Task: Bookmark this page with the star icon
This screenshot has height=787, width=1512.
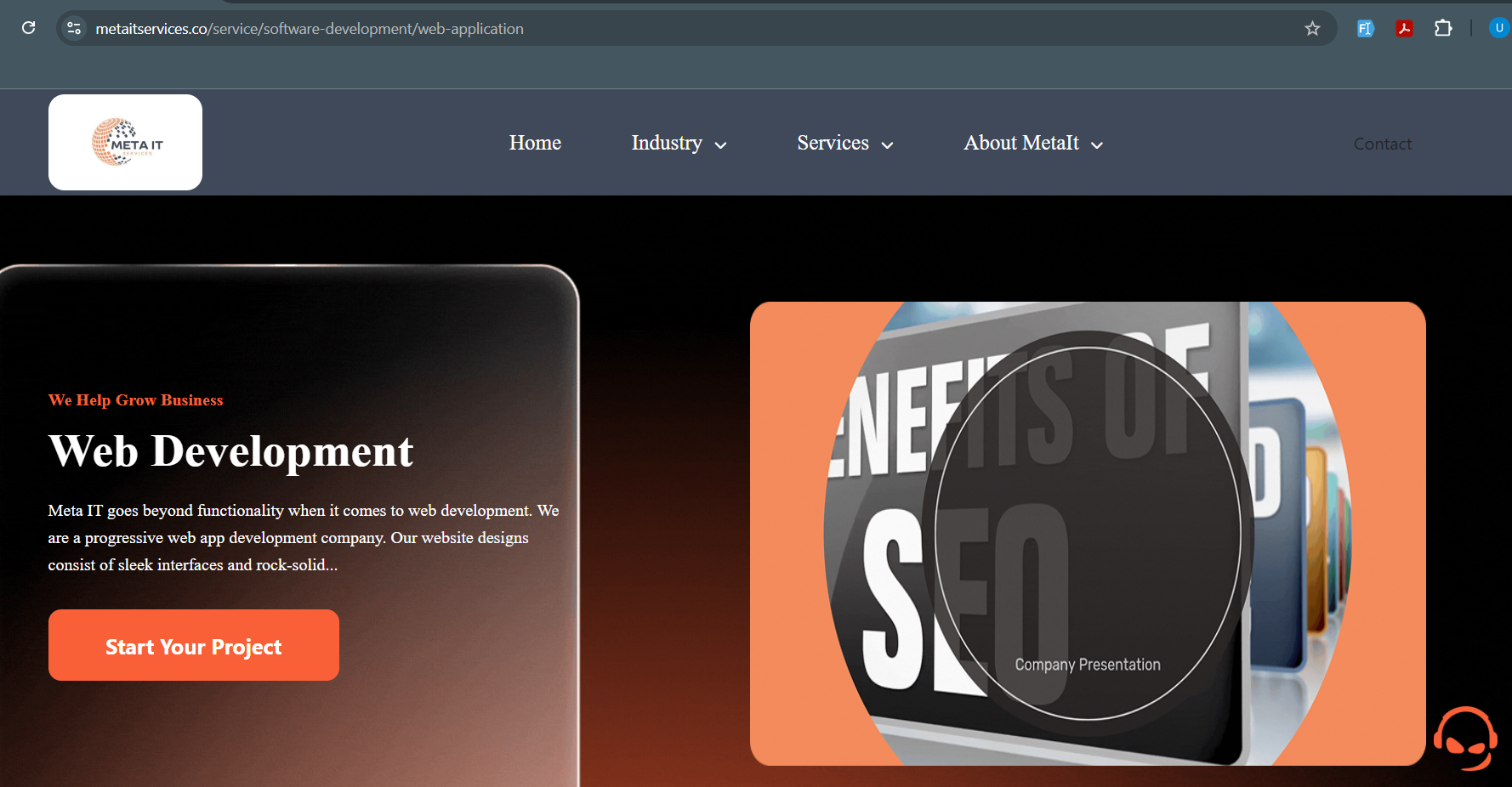Action: [x=1312, y=28]
